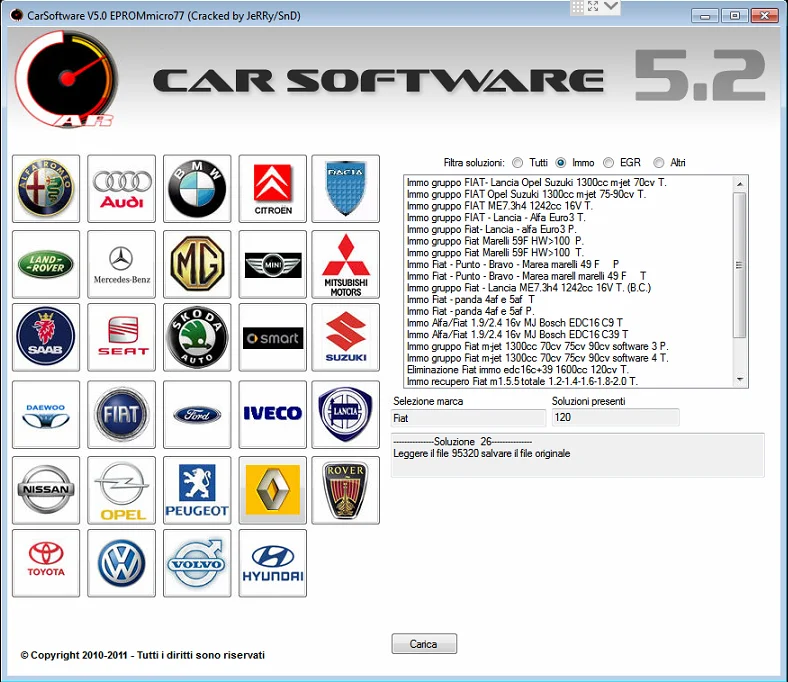This screenshot has width=788, height=682.
Task: Select the Nissan brand logo
Action: pyautogui.click(x=46, y=490)
